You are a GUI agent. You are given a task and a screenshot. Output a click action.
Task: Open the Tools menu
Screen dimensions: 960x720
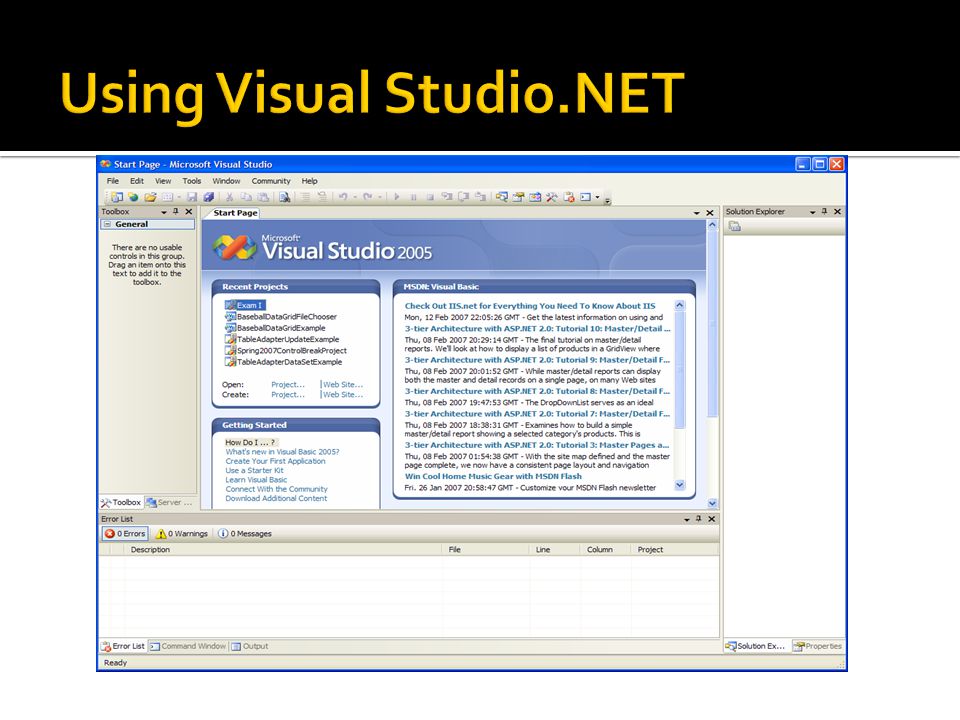coord(192,181)
